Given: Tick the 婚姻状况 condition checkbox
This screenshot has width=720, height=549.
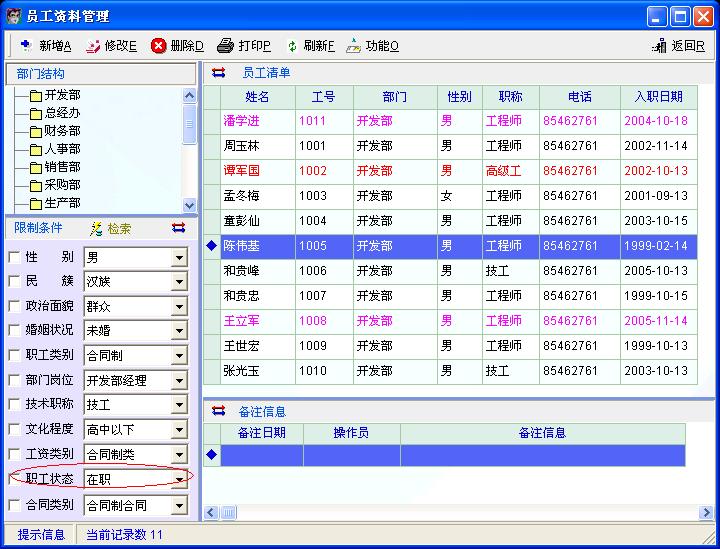Looking at the screenshot, I should coord(14,330).
